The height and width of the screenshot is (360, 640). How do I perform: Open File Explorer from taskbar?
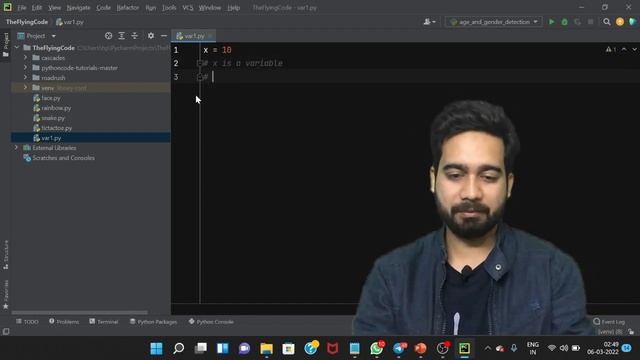pos(267,348)
